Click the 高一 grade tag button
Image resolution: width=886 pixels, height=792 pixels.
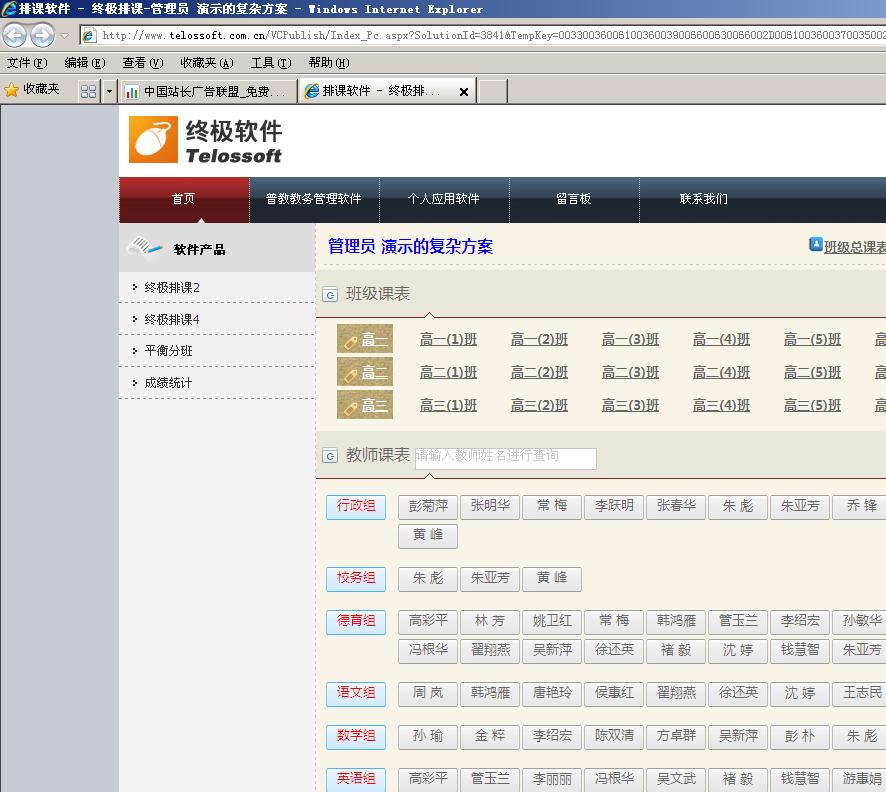click(365, 339)
